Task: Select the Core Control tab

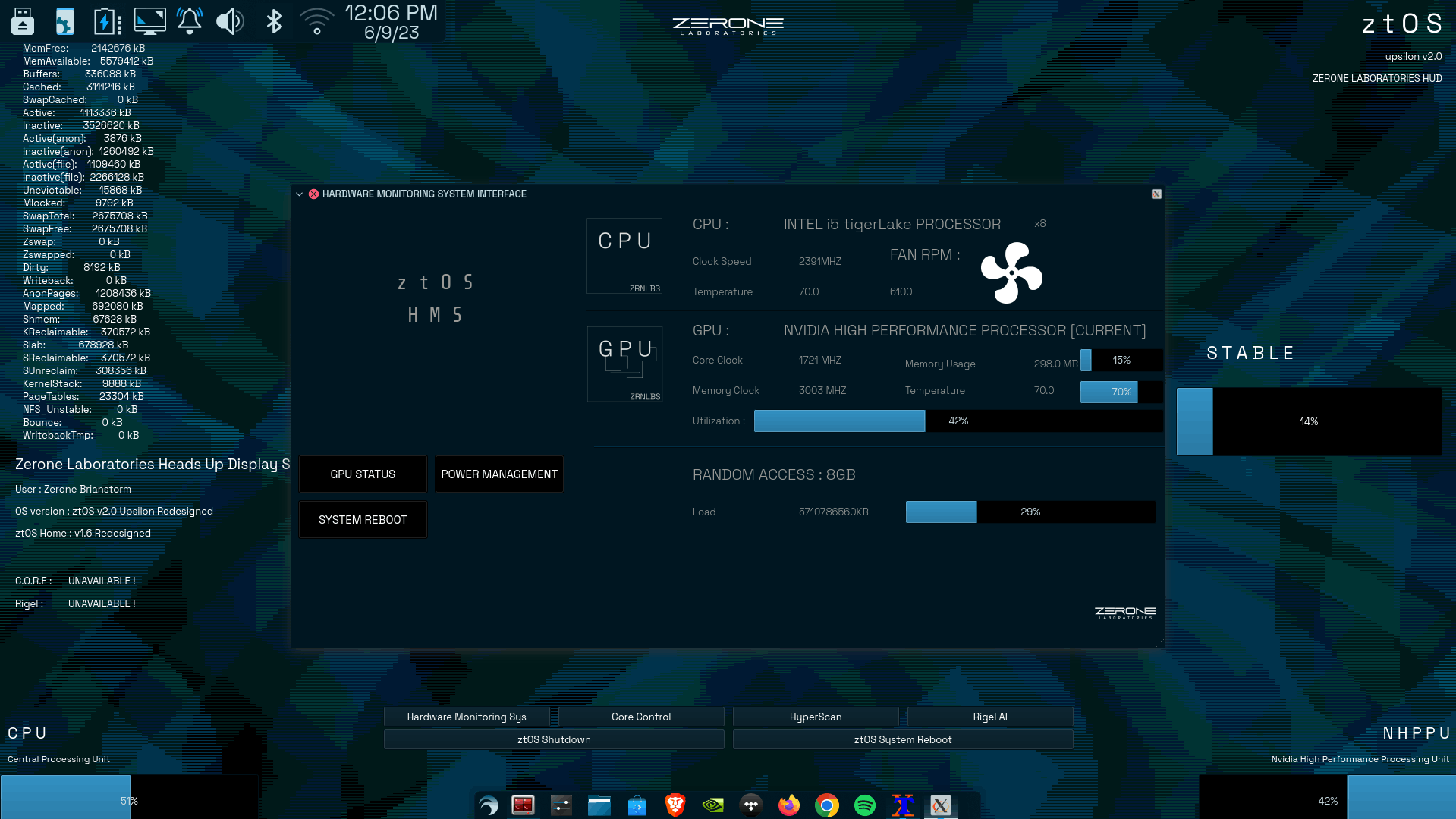Action: [x=641, y=717]
